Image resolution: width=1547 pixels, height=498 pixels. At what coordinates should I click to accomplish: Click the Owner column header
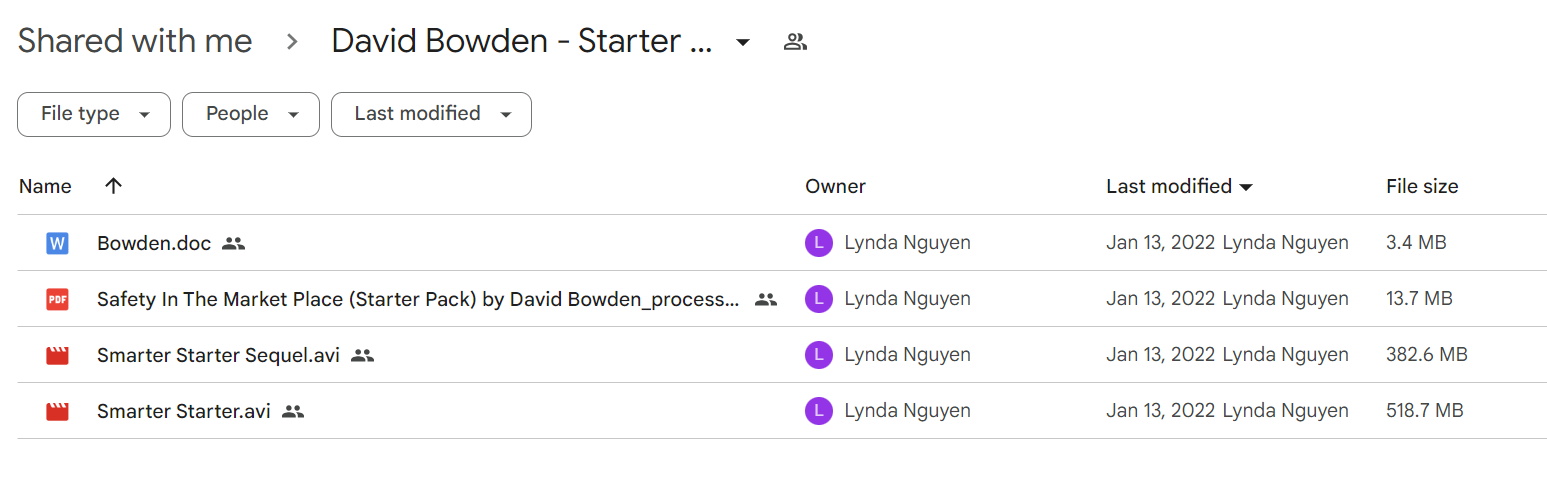click(835, 186)
